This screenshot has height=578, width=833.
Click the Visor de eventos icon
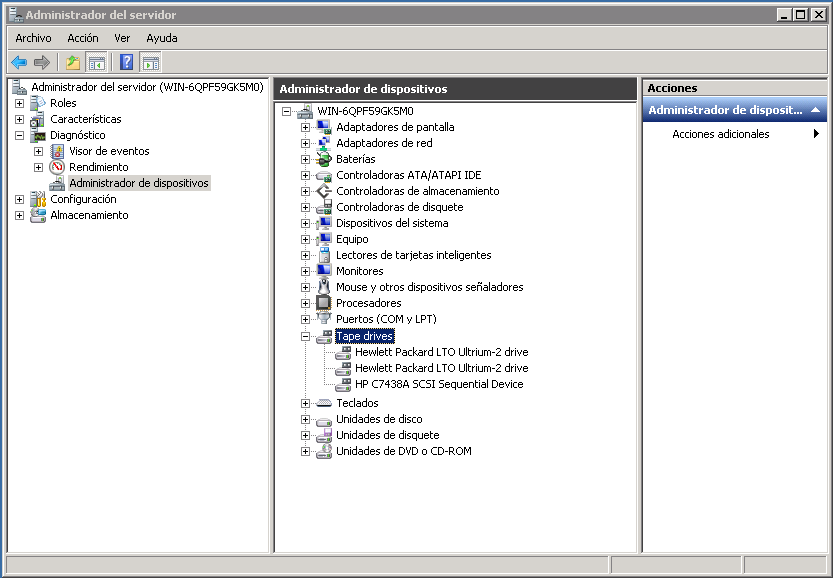57,151
